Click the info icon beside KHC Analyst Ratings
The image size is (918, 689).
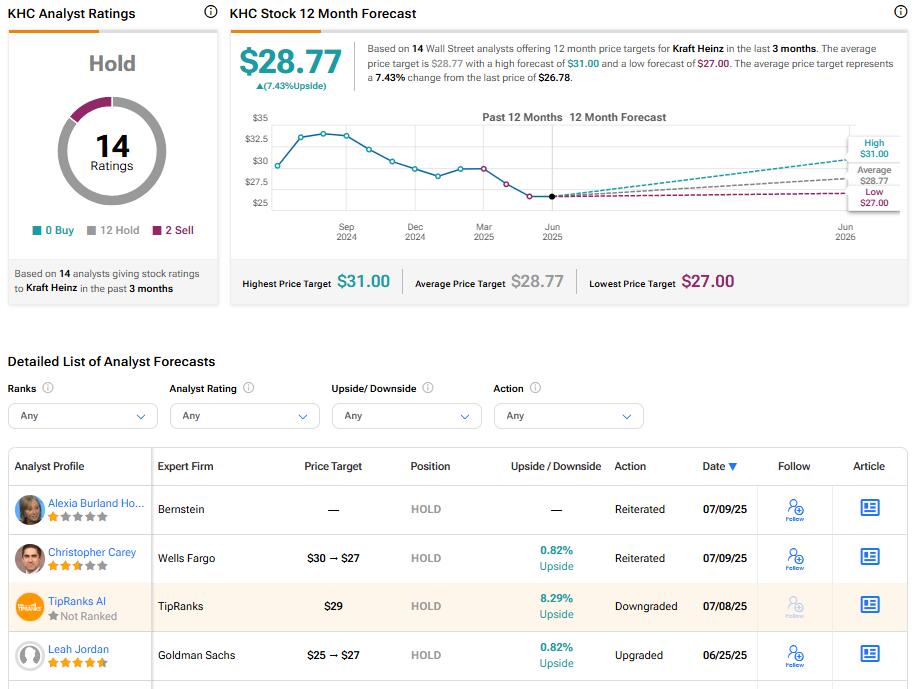(x=211, y=12)
